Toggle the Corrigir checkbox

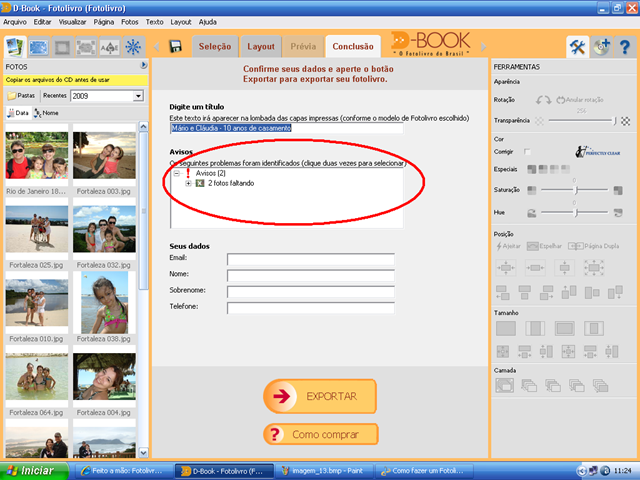527,152
